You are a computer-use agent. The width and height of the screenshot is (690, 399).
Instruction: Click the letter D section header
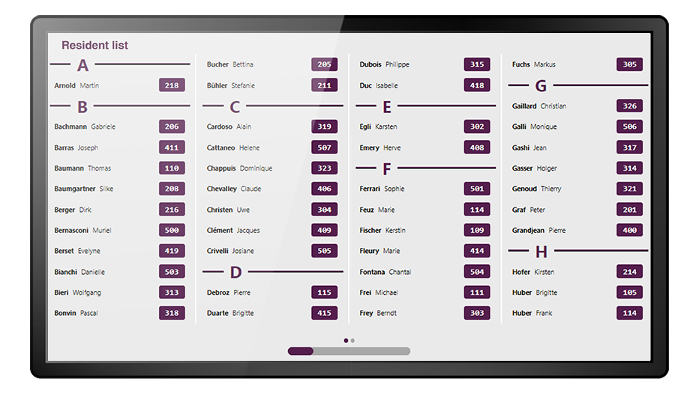pyautogui.click(x=236, y=272)
